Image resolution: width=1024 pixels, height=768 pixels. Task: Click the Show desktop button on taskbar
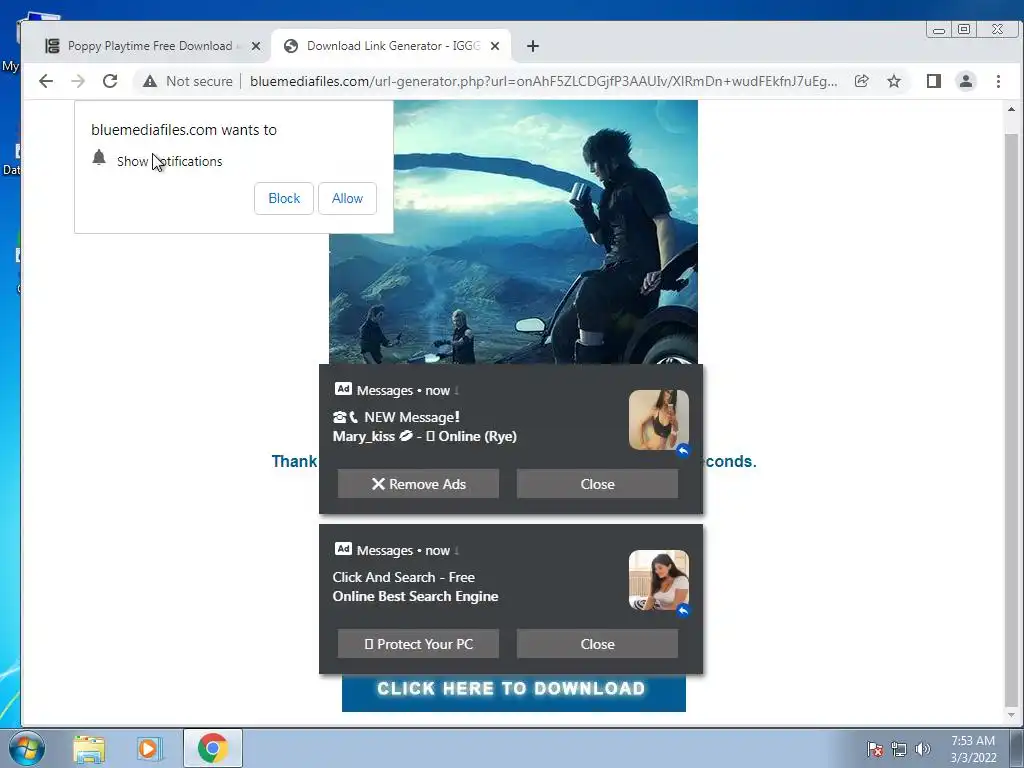(1017, 748)
